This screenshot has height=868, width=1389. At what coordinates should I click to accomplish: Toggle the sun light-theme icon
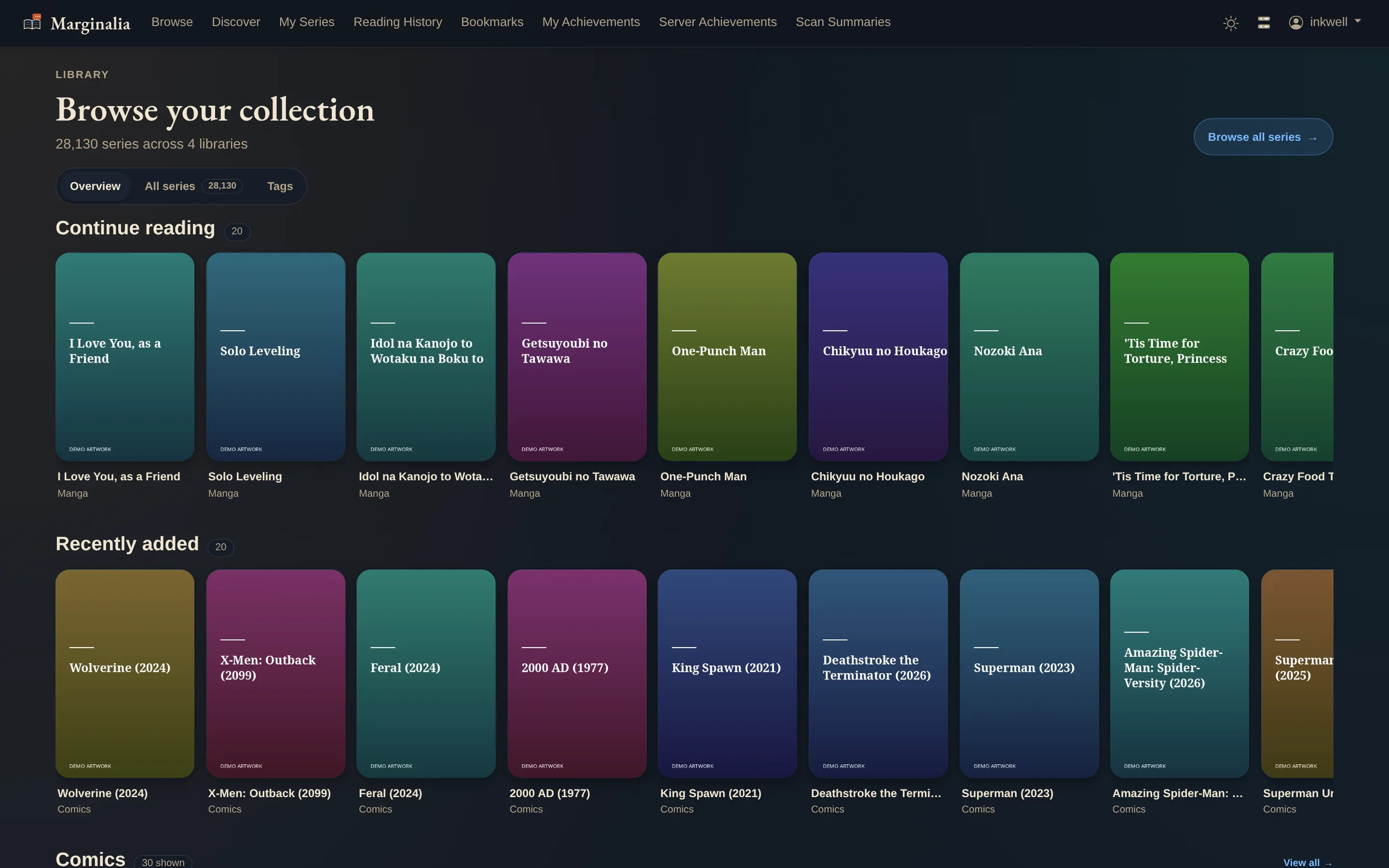tap(1231, 23)
